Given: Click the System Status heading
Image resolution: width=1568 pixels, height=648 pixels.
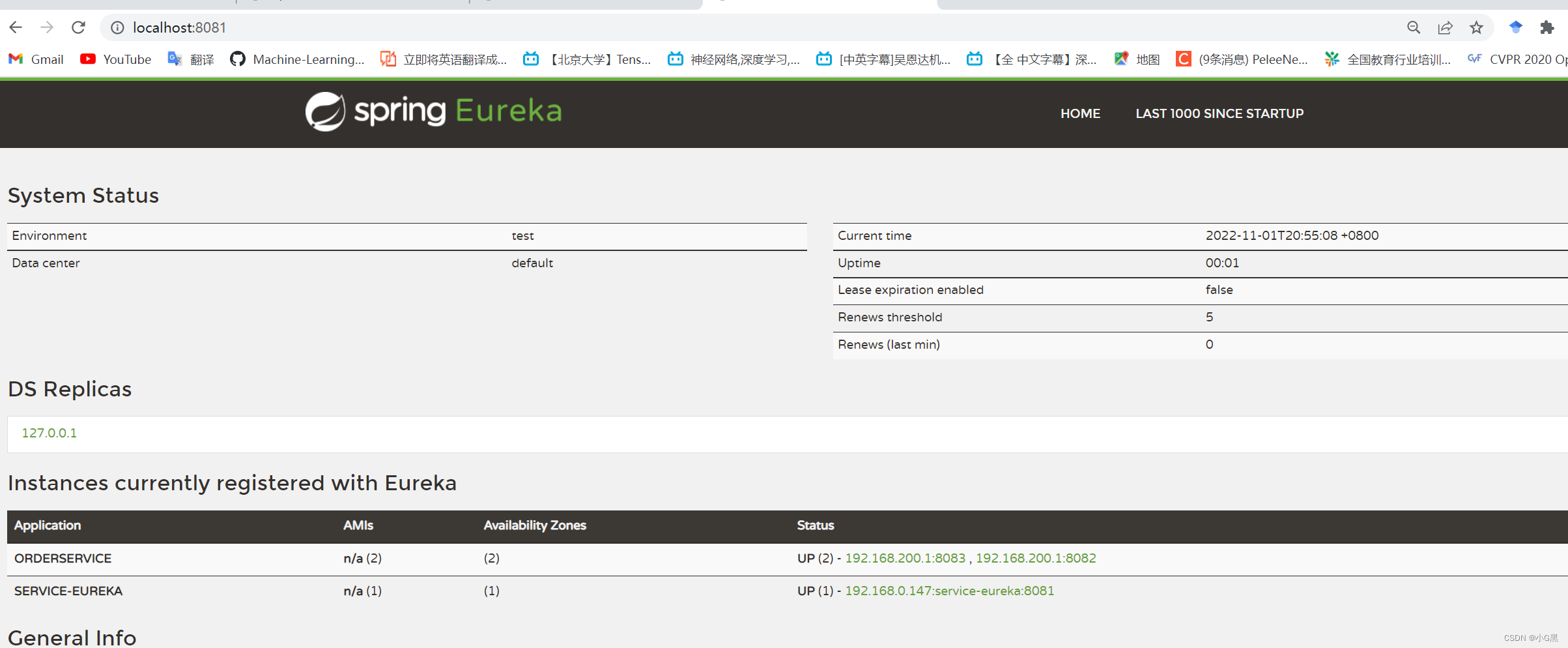Looking at the screenshot, I should pyautogui.click(x=83, y=196).
